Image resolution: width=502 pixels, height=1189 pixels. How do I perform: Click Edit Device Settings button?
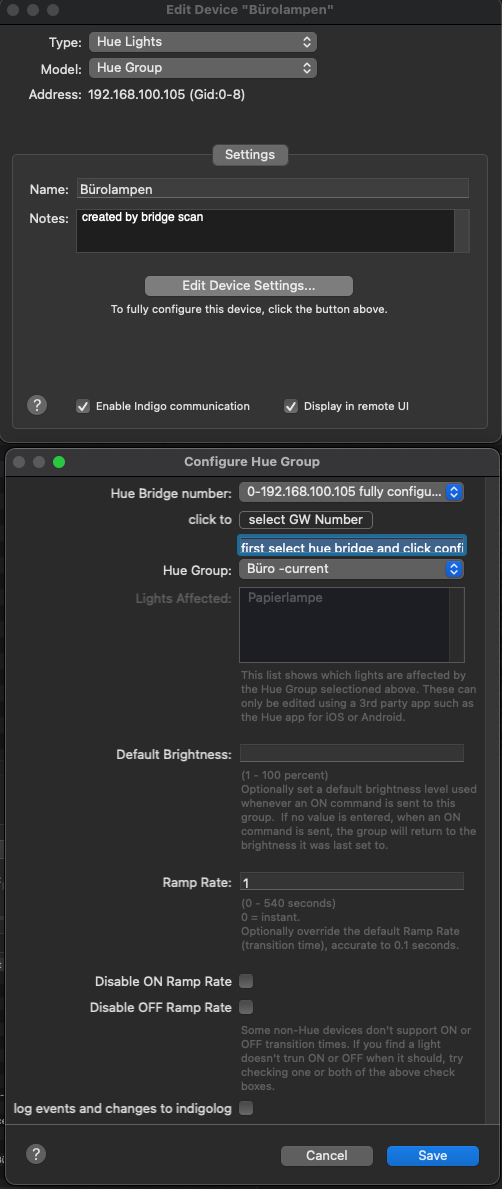click(249, 286)
